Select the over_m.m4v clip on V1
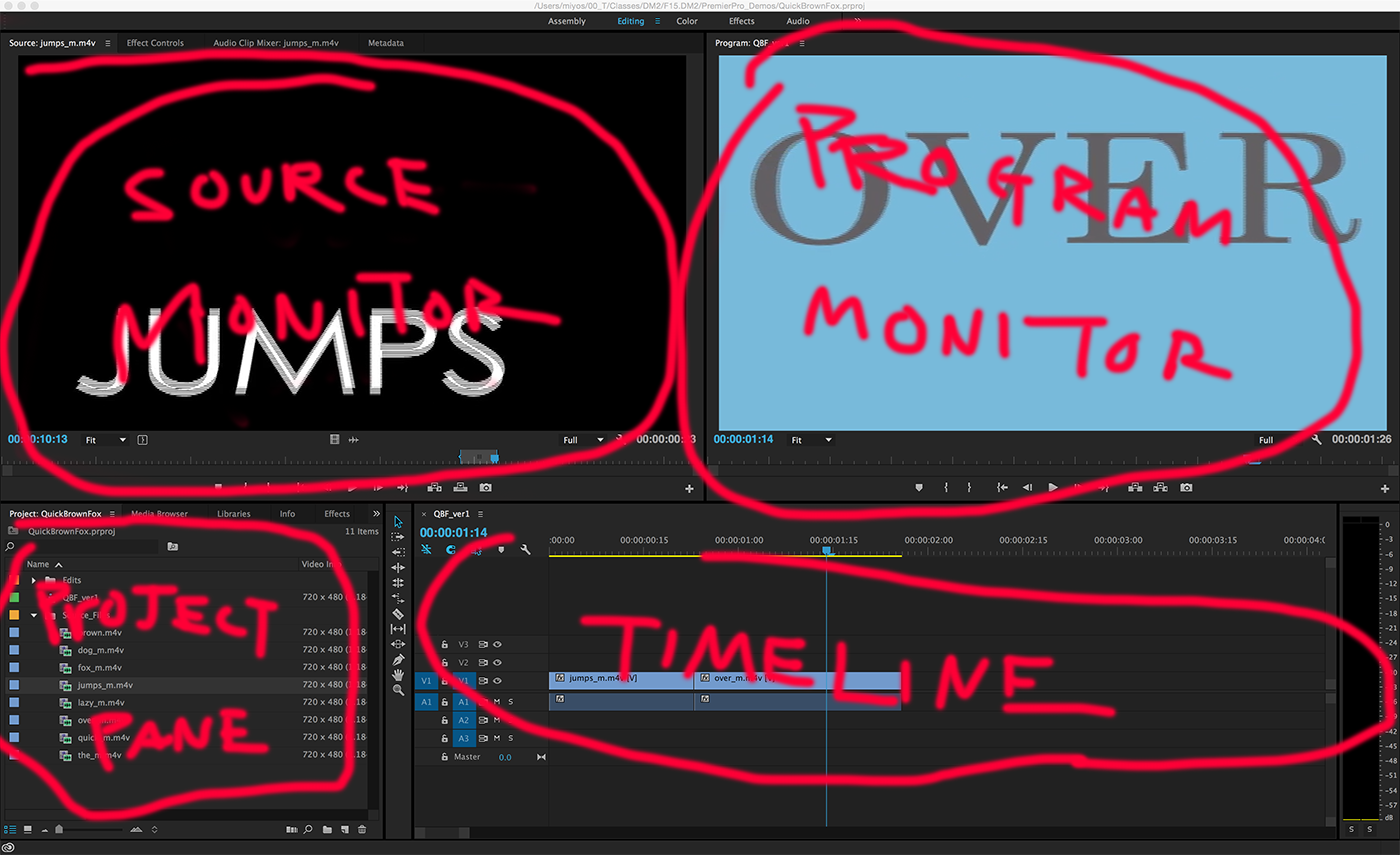The image size is (1400, 855). [x=797, y=679]
